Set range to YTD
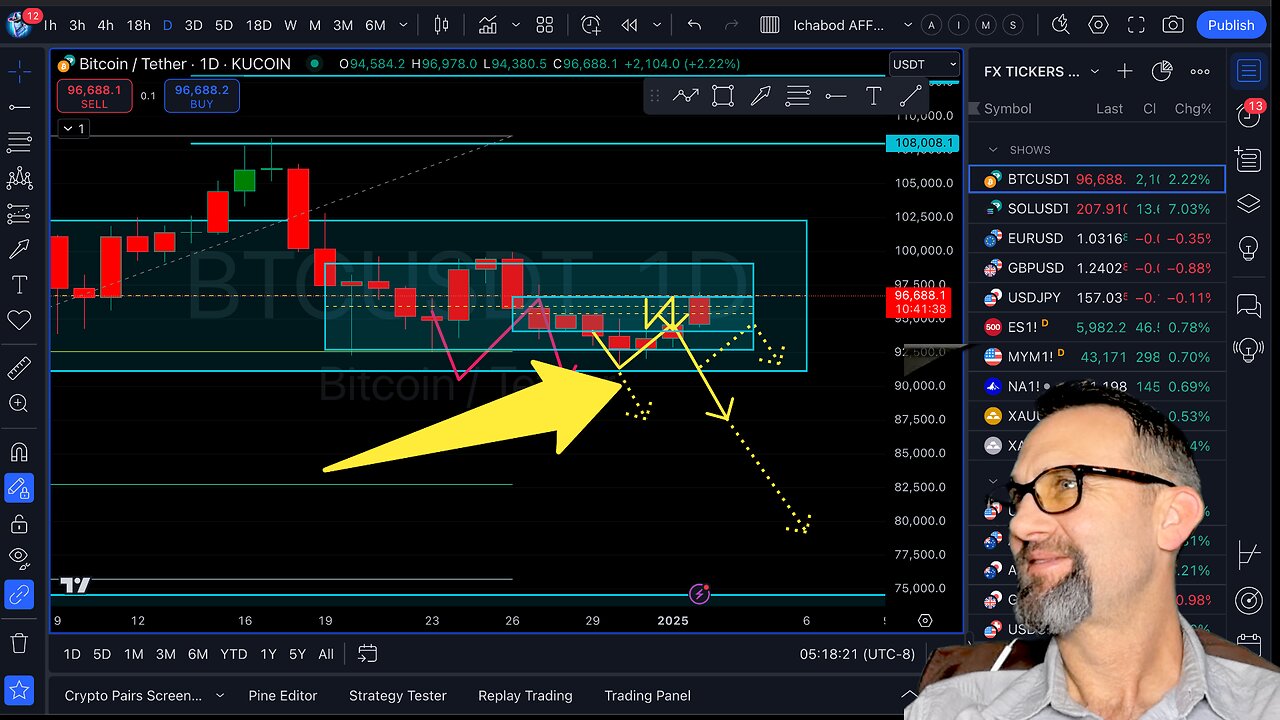Screen dimensions: 1280x720 click(x=233, y=654)
